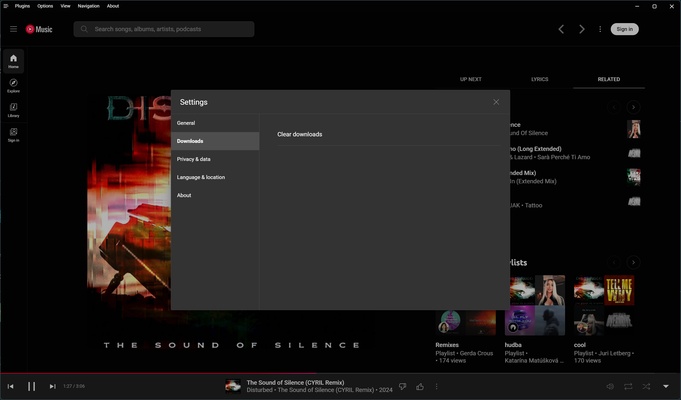
Task: Click Gerda Crous playlist author link
Action: pyautogui.click(x=476, y=353)
